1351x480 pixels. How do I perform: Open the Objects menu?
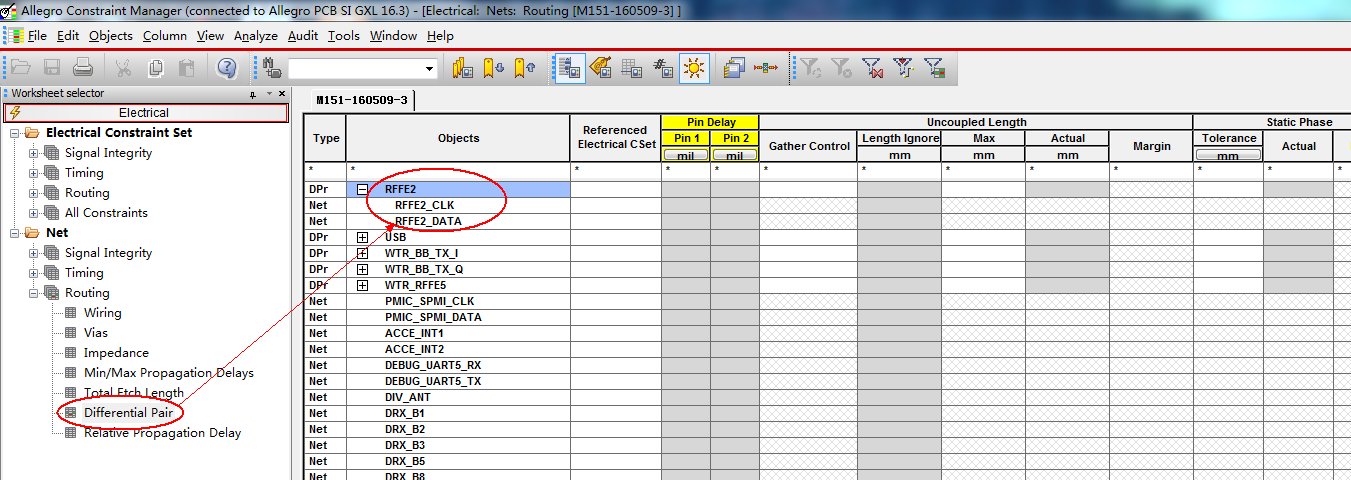[110, 35]
